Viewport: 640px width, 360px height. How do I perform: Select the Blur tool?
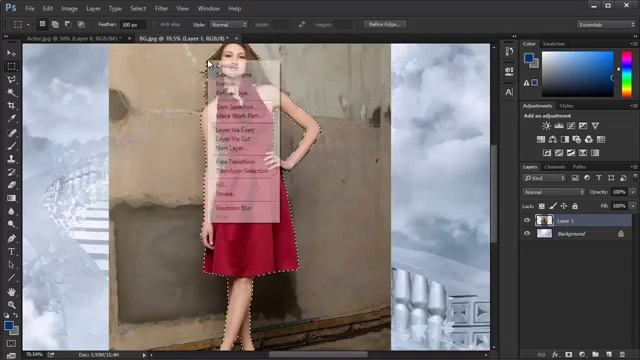point(11,211)
